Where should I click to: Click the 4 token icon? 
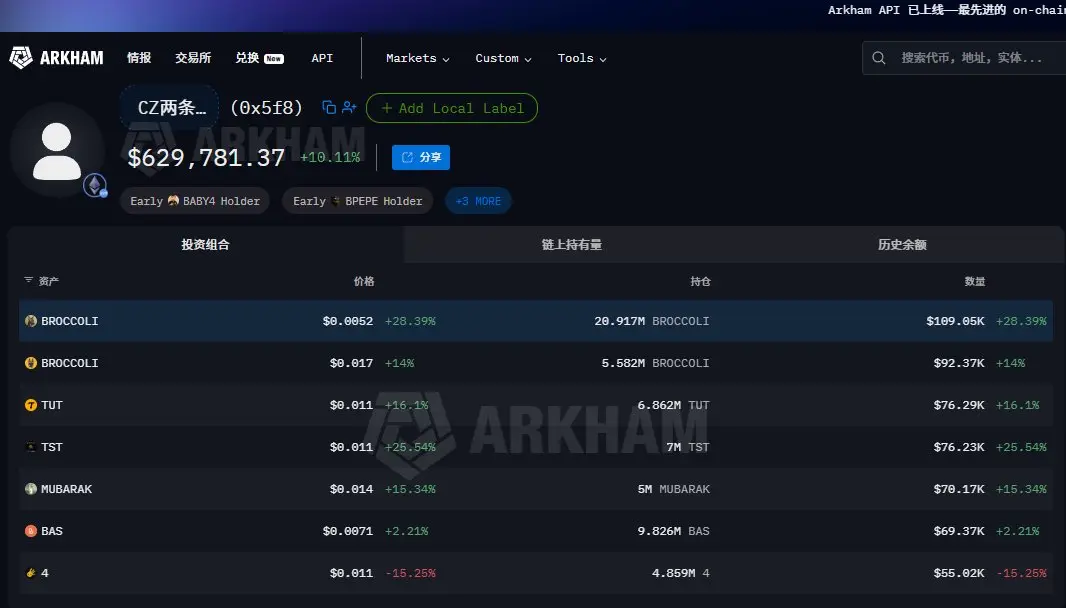tap(31, 573)
